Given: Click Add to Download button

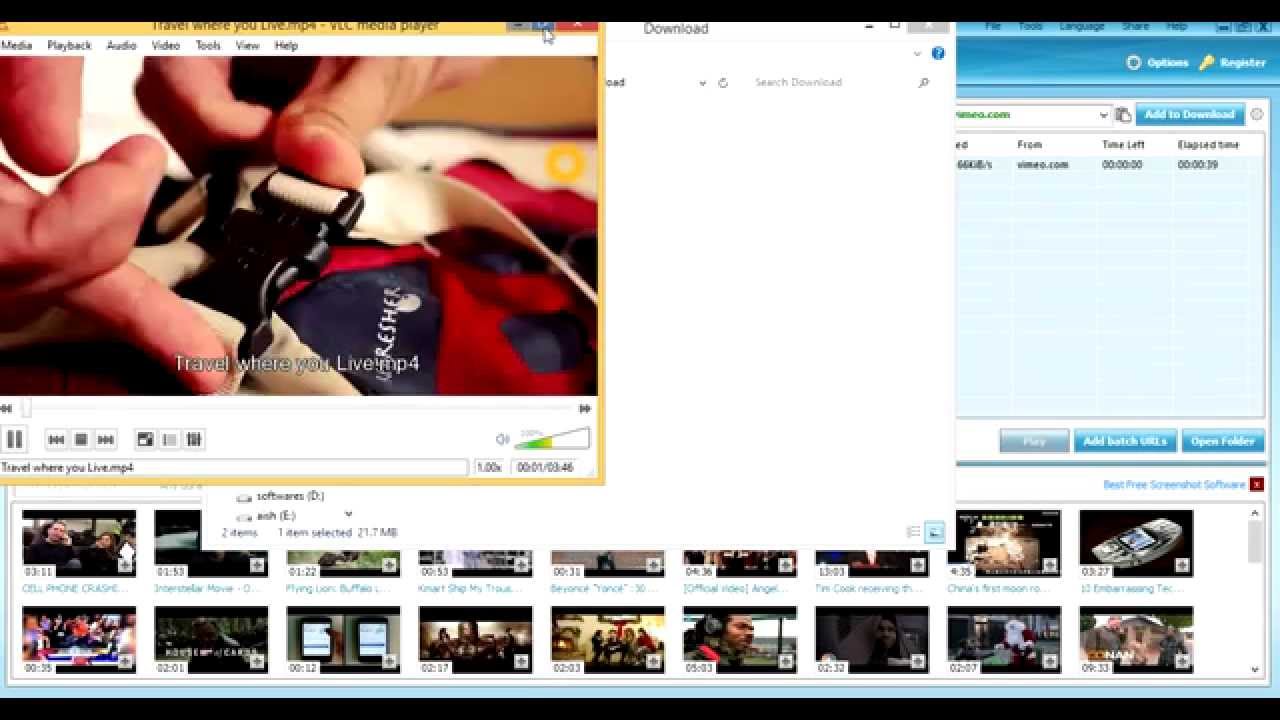Looking at the screenshot, I should [x=1189, y=114].
